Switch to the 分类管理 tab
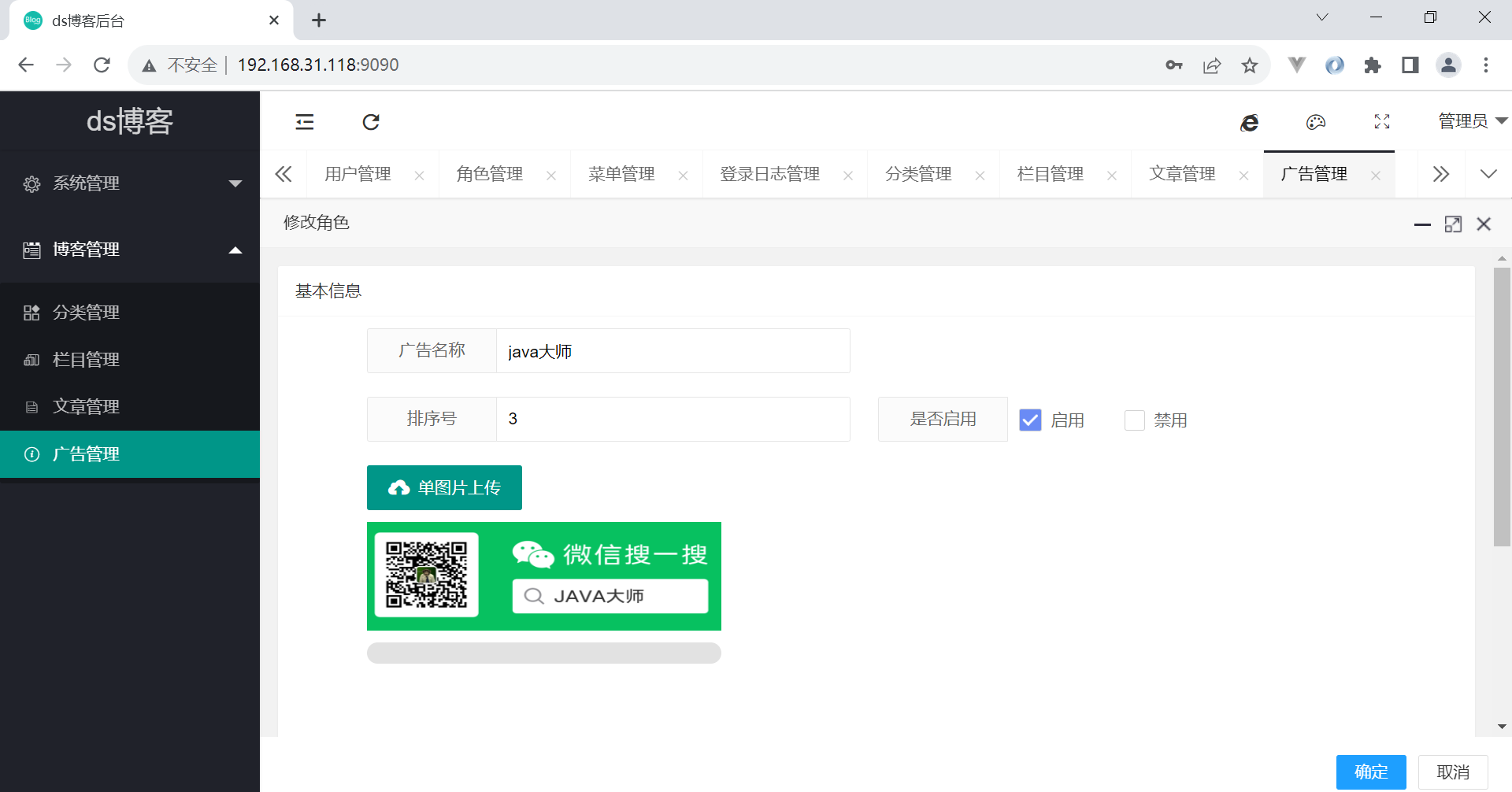1512x792 pixels. coord(918,174)
